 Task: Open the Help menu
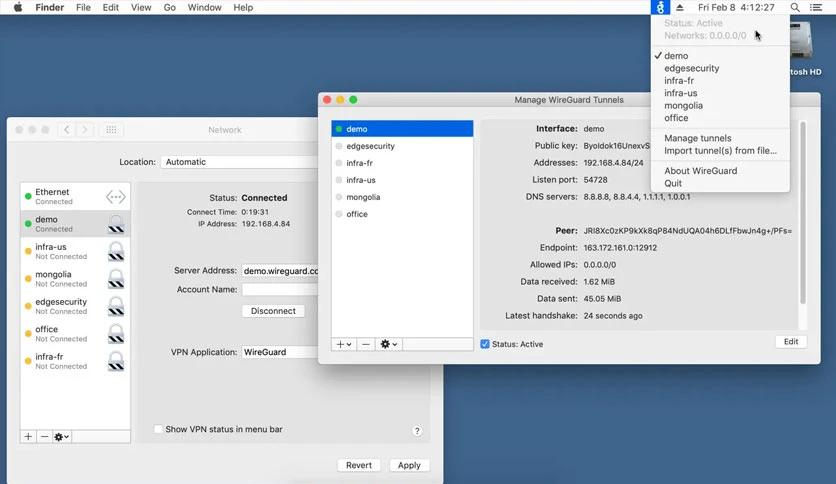click(243, 7)
